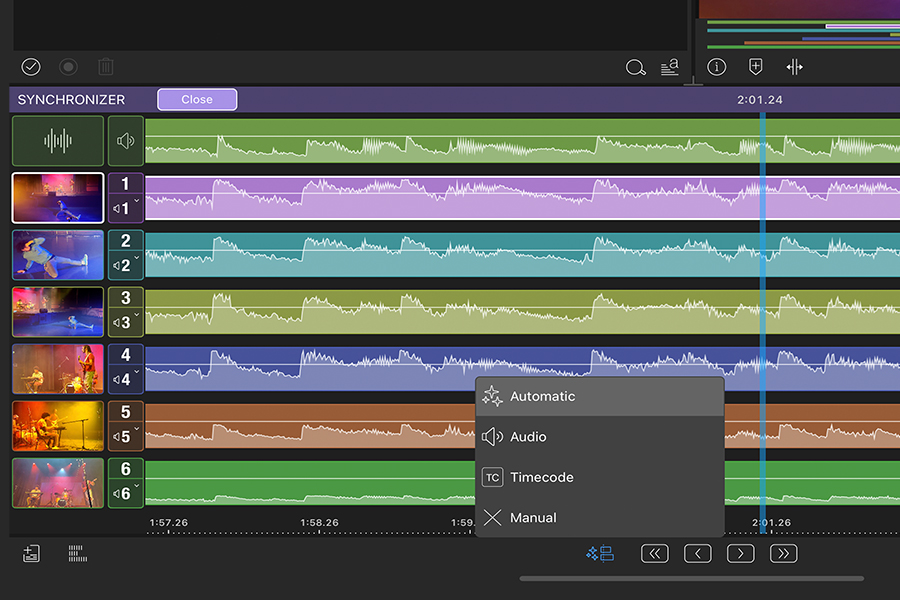Viewport: 900px width, 600px height.
Task: Click the info inspector icon
Action: [x=716, y=67]
